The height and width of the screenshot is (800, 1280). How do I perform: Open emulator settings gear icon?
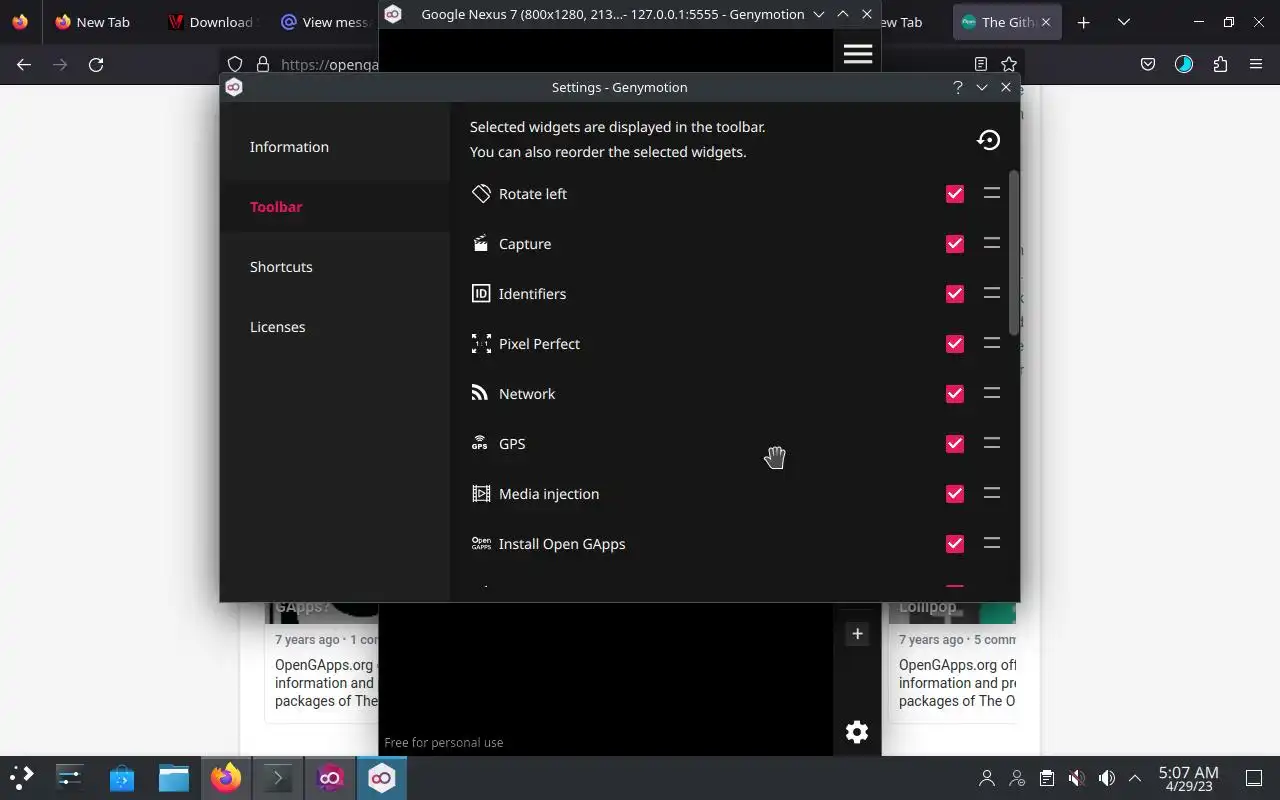click(x=857, y=732)
